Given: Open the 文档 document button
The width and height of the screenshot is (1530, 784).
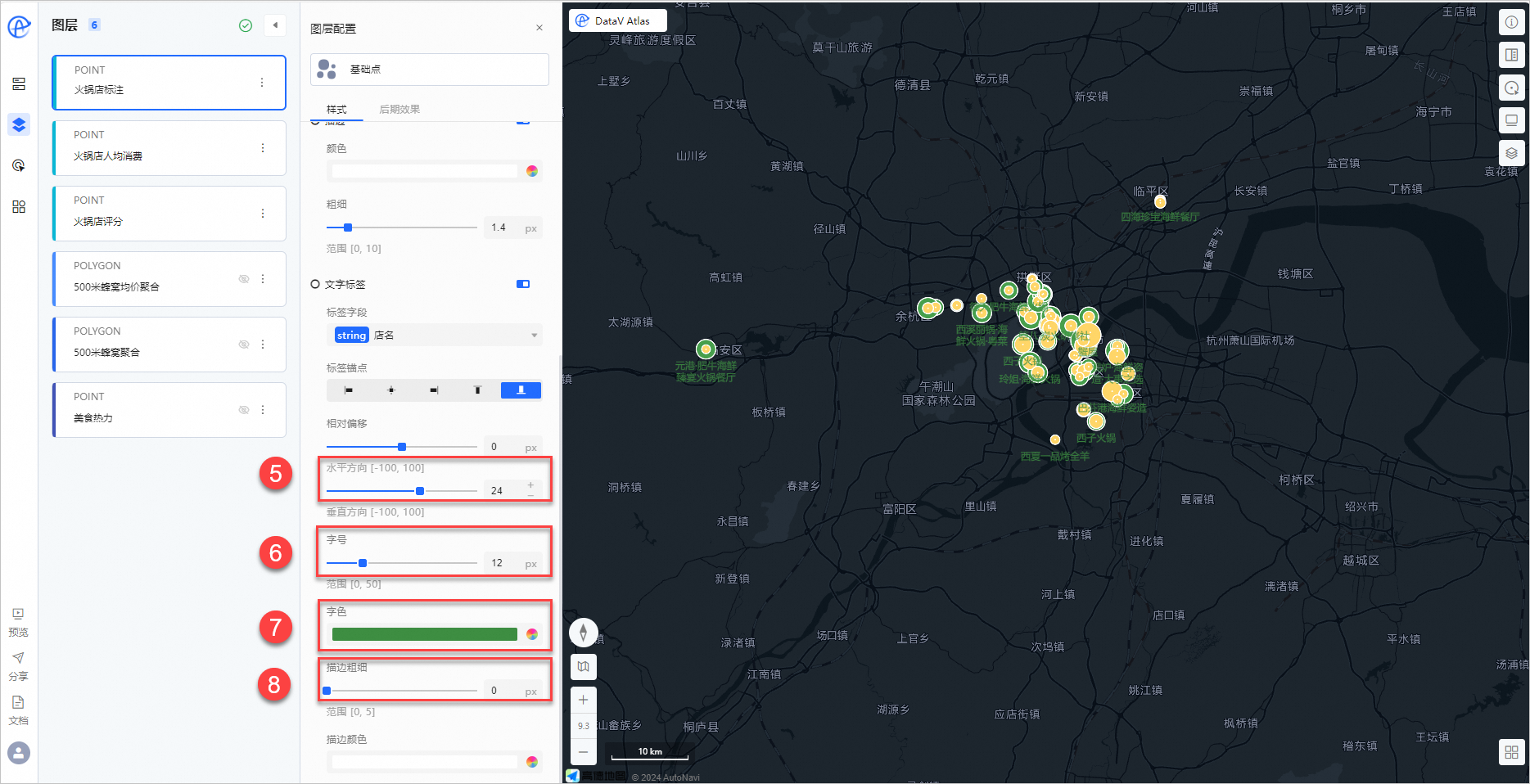Looking at the screenshot, I should 18,710.
